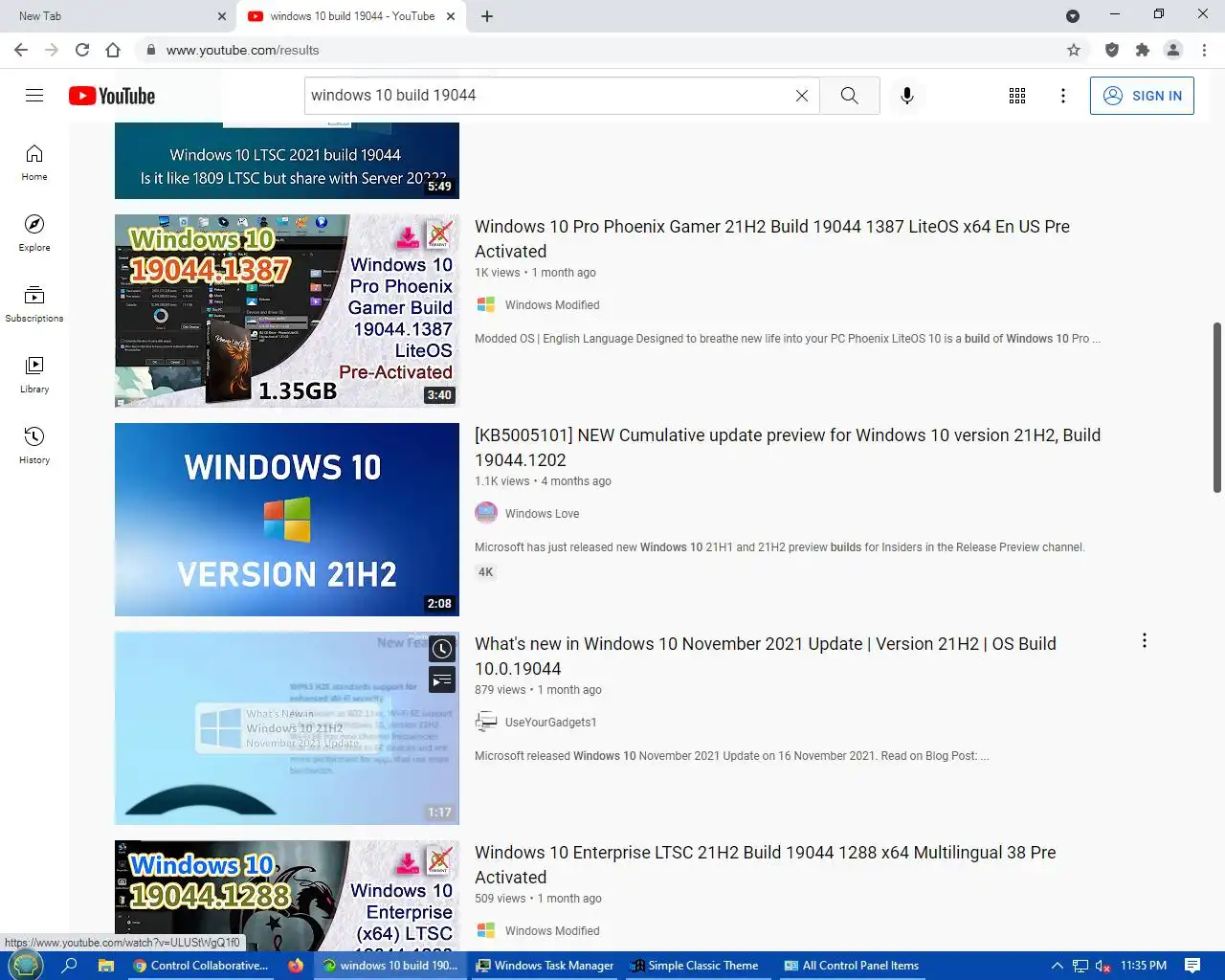This screenshot has height=980, width=1225.
Task: Open the Chrome profile avatar
Action: tap(1173, 50)
